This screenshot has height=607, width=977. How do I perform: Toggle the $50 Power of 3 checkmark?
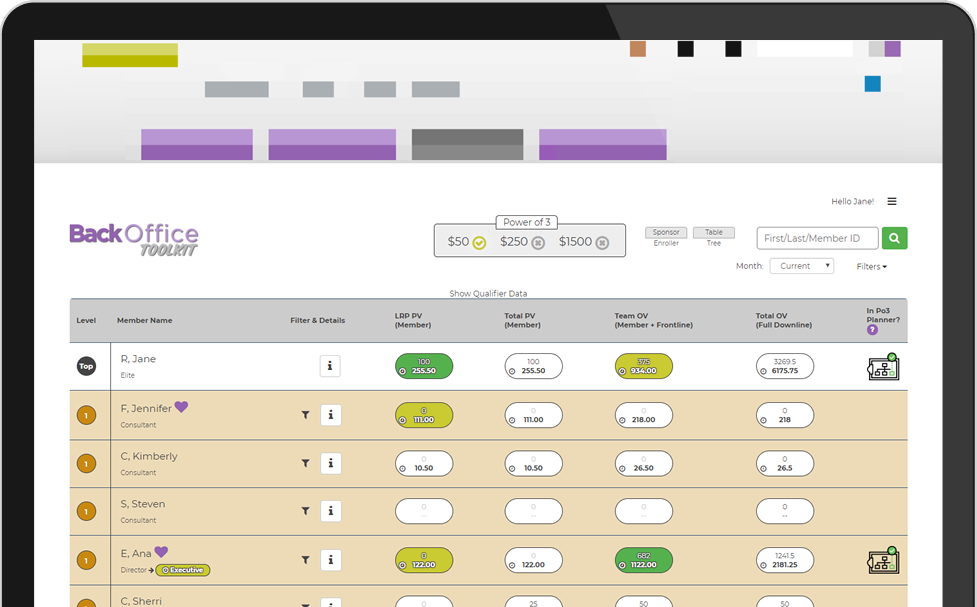(479, 242)
